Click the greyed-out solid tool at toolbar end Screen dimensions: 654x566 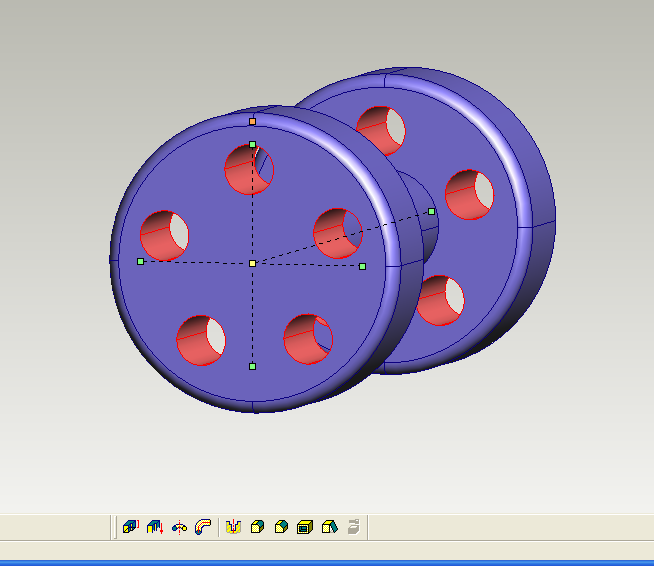353,527
